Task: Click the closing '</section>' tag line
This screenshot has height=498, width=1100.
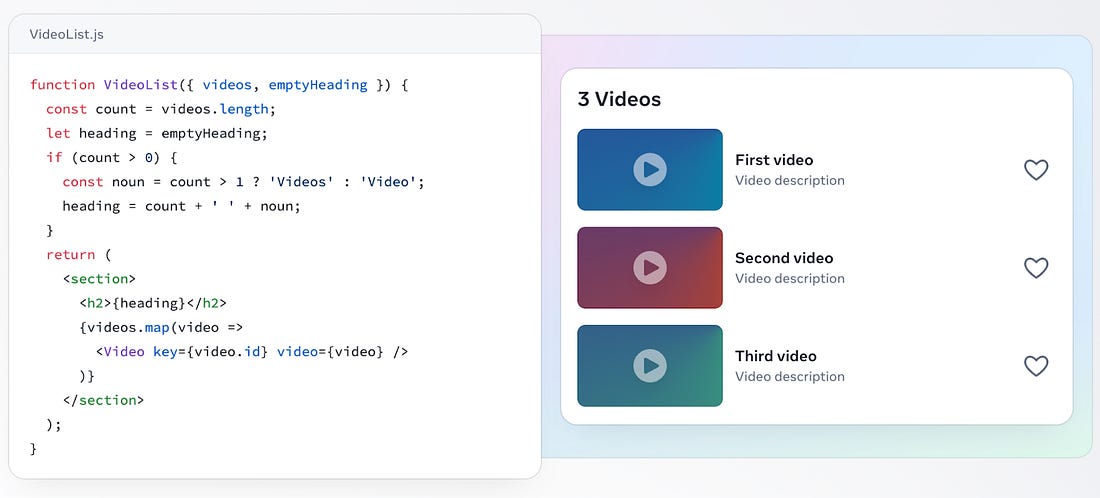Action: (x=103, y=401)
